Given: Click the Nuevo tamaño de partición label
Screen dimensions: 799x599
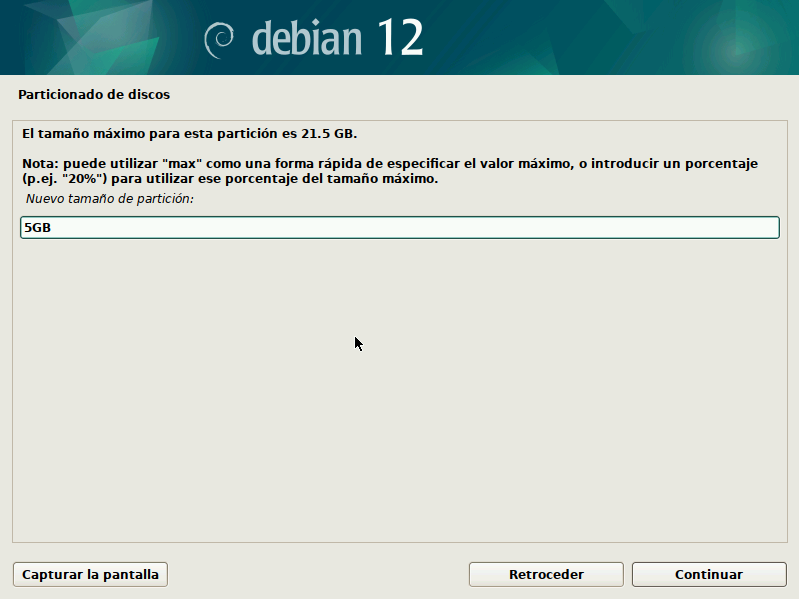Looking at the screenshot, I should click(109, 199).
